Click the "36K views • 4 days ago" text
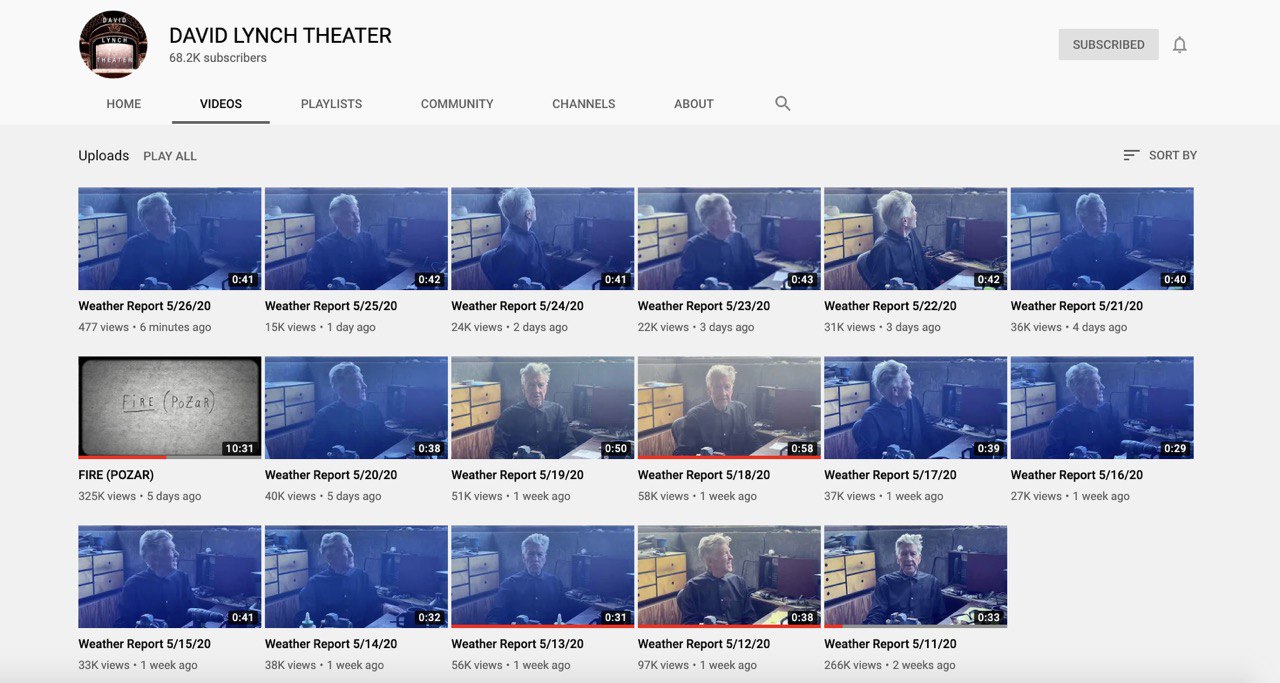Screen dimensions: 1280x683 [1069, 327]
